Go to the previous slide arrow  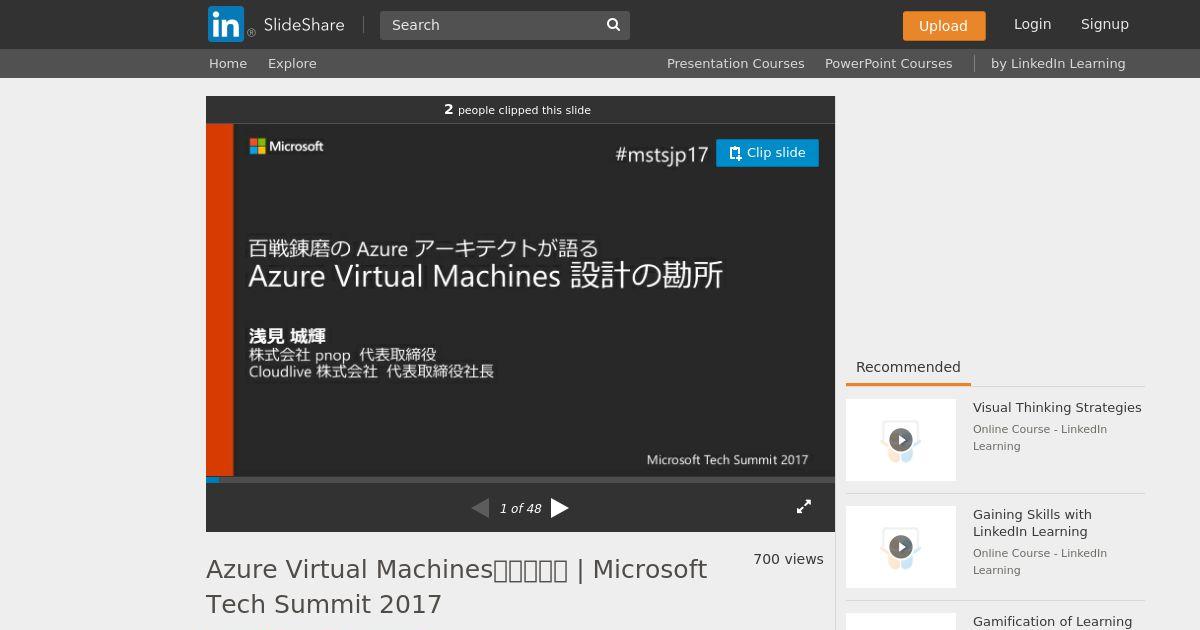tap(480, 508)
